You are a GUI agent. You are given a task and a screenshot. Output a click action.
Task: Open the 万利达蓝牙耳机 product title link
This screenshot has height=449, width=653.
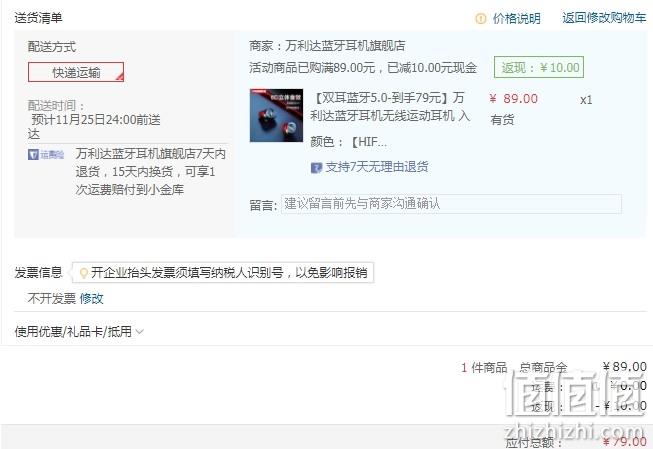[x=390, y=107]
